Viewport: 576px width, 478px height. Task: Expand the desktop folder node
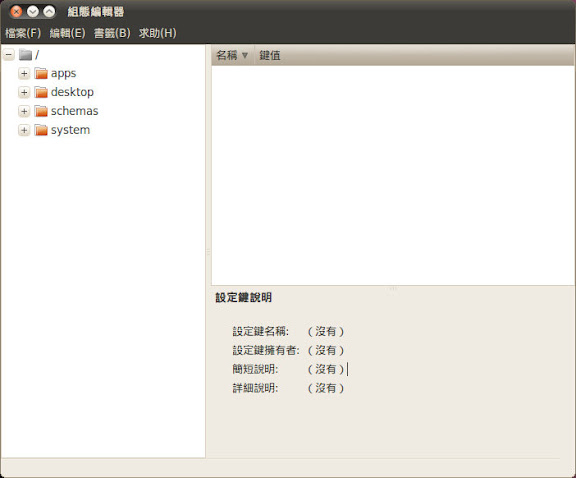tap(24, 92)
